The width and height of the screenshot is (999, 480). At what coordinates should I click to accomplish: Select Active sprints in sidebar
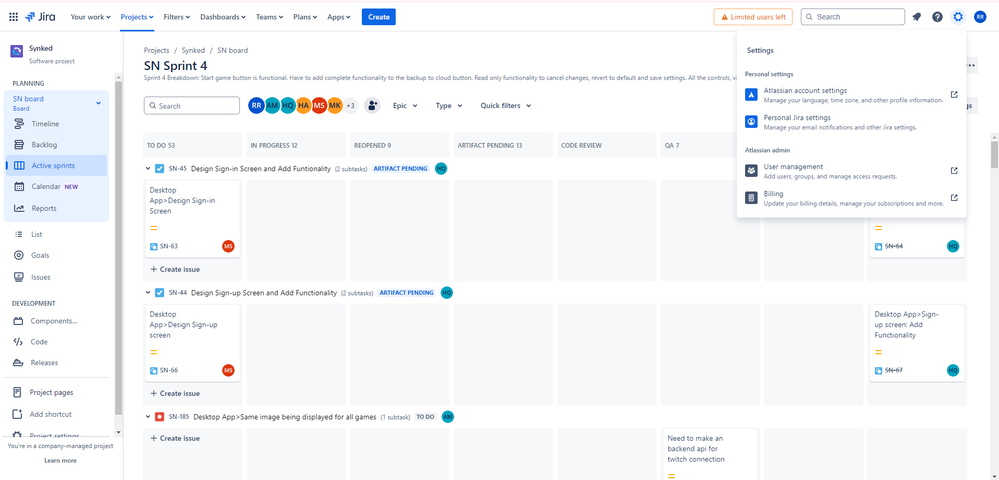56,166
